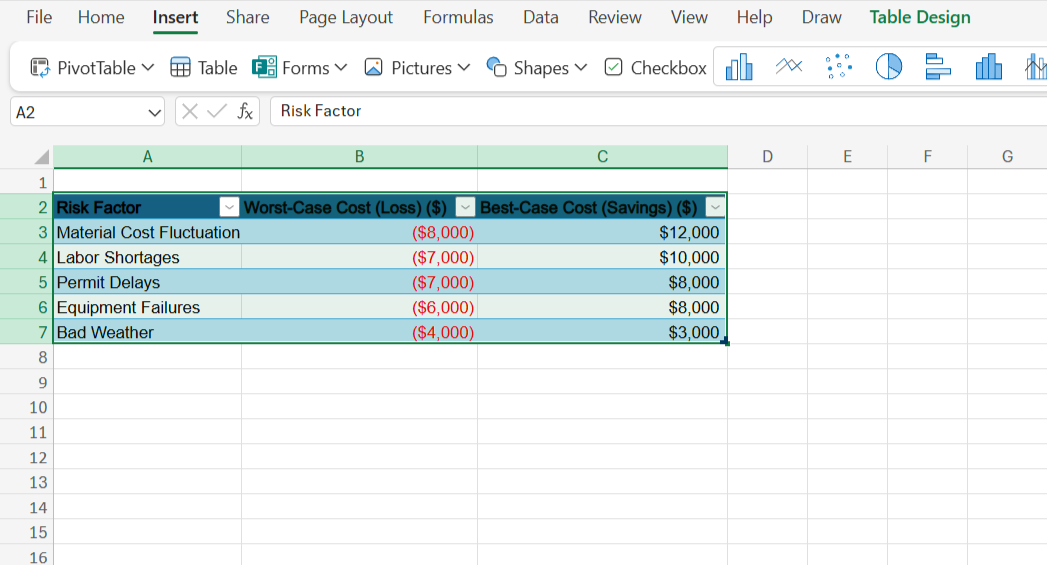This screenshot has height=565, width=1047.
Task: Expand the PivotTable dropdown menu
Action: click(148, 68)
